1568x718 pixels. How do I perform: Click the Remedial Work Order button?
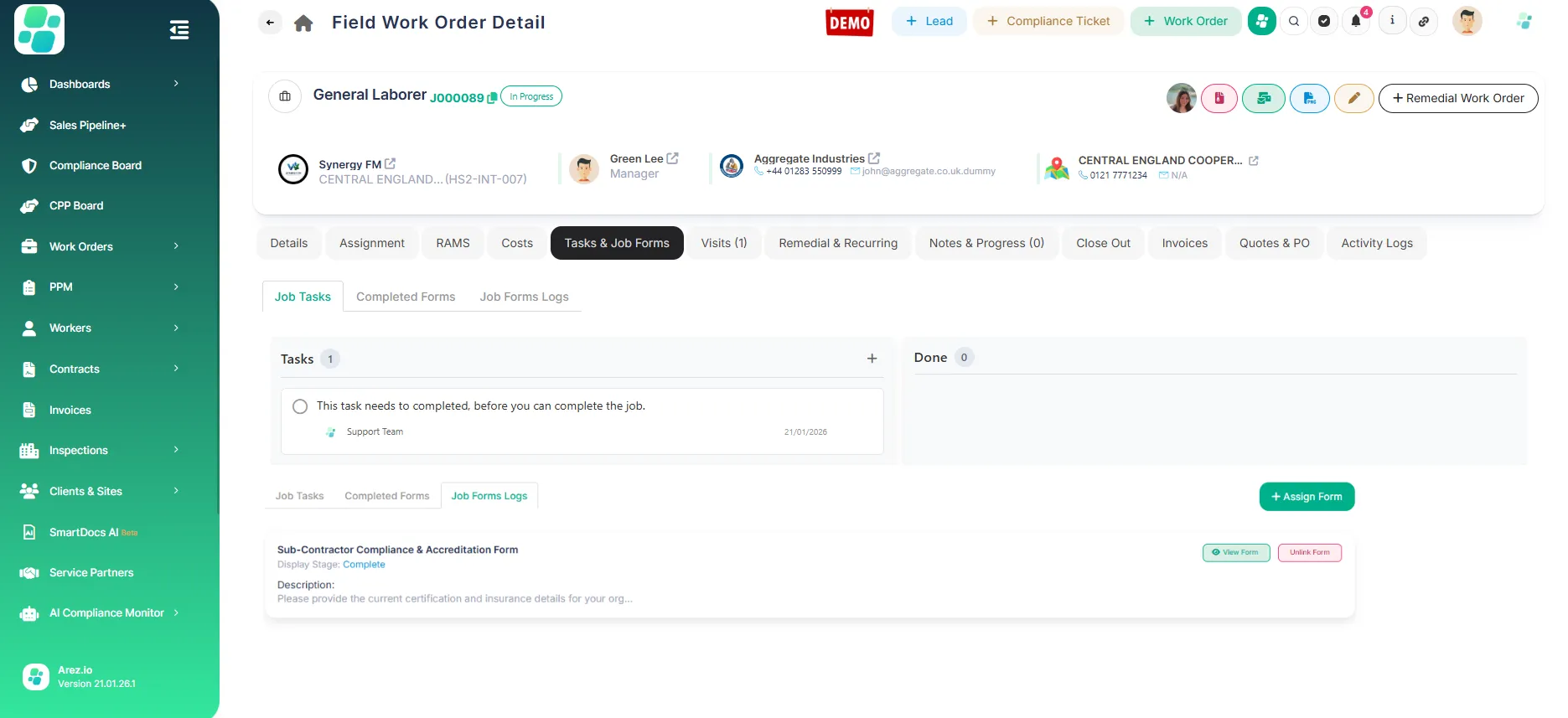[1457, 98]
